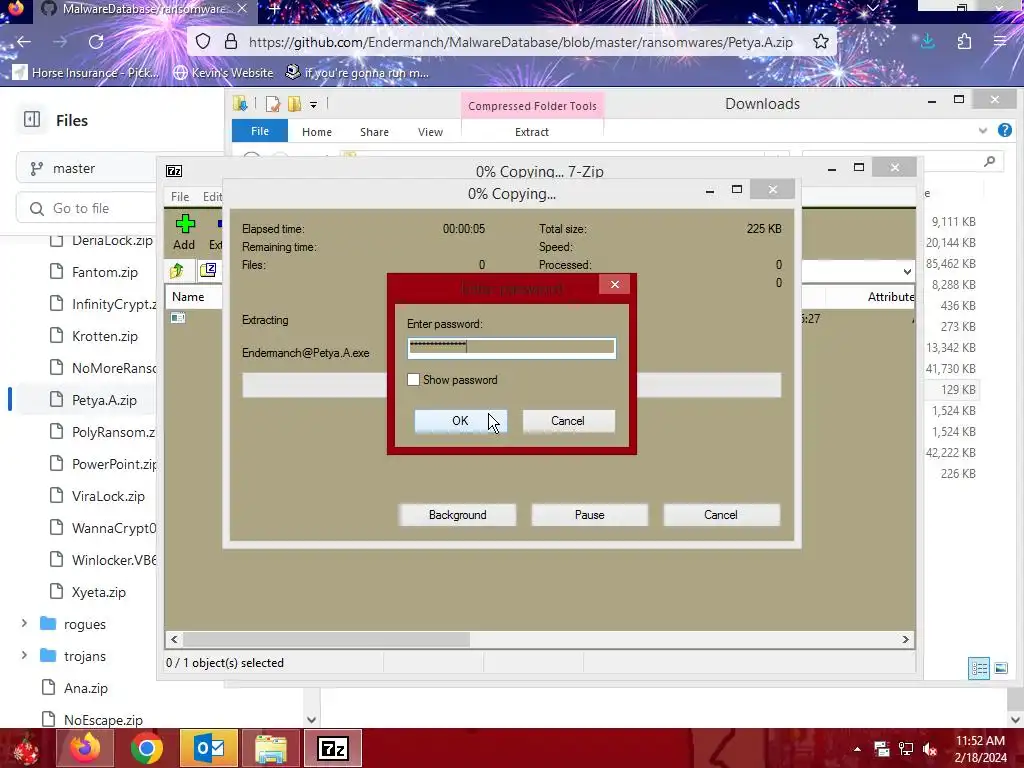Confirm password with the OK button
Image resolution: width=1024 pixels, height=768 pixels.
coord(460,421)
